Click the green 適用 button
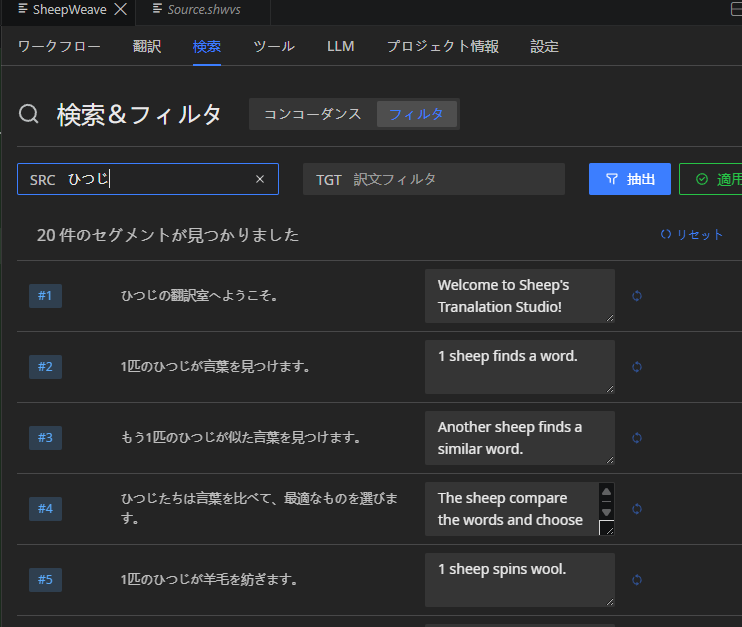 [711, 179]
